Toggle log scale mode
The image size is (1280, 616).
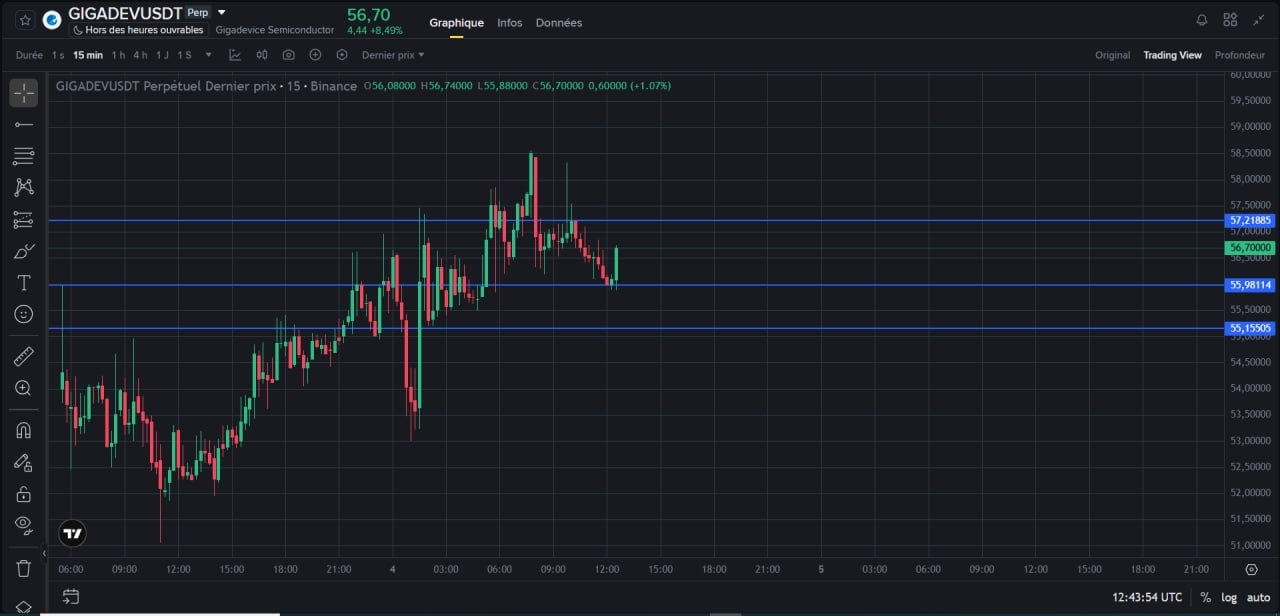tap(1228, 597)
